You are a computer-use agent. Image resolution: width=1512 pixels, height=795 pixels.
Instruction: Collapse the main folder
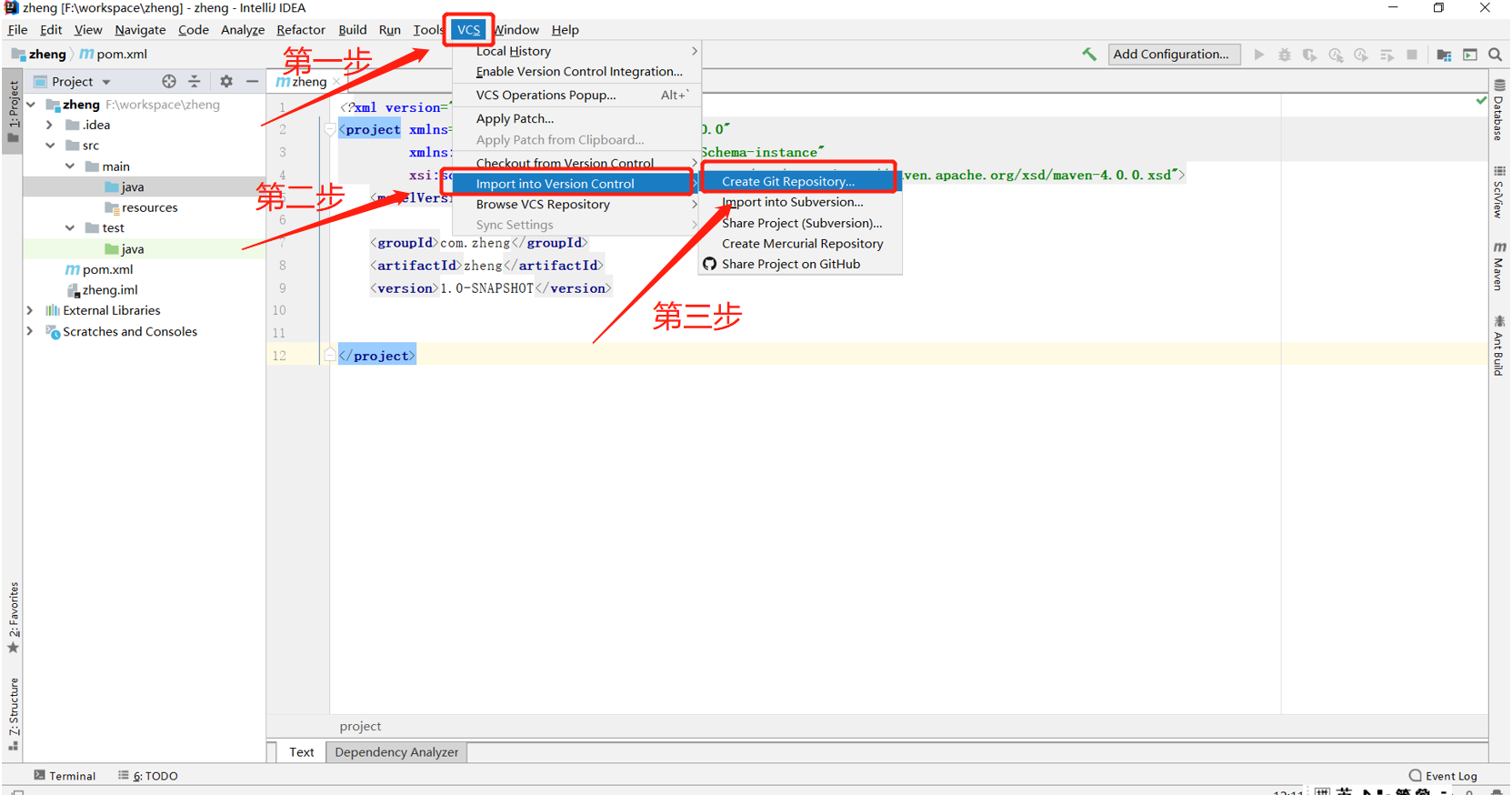pyautogui.click(x=70, y=166)
